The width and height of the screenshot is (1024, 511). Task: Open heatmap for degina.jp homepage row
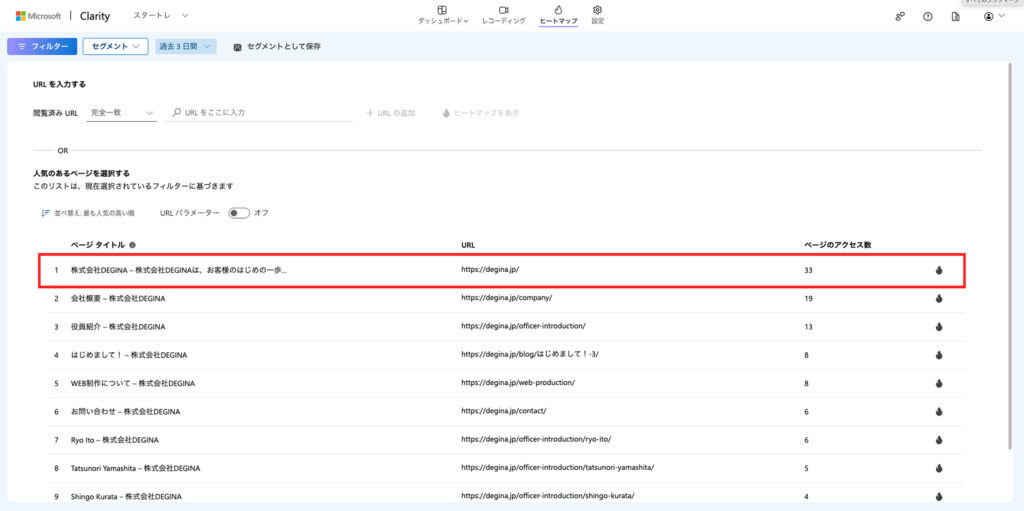(939, 270)
